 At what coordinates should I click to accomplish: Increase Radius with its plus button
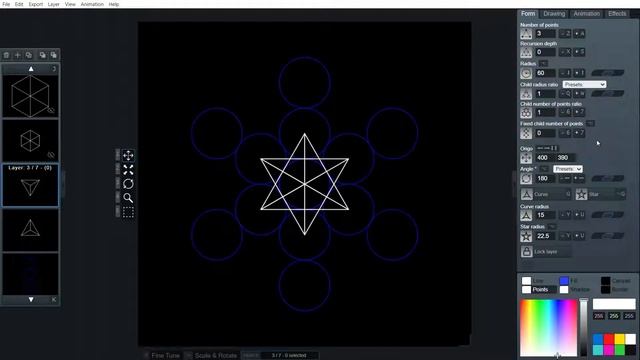pyautogui.click(x=580, y=73)
